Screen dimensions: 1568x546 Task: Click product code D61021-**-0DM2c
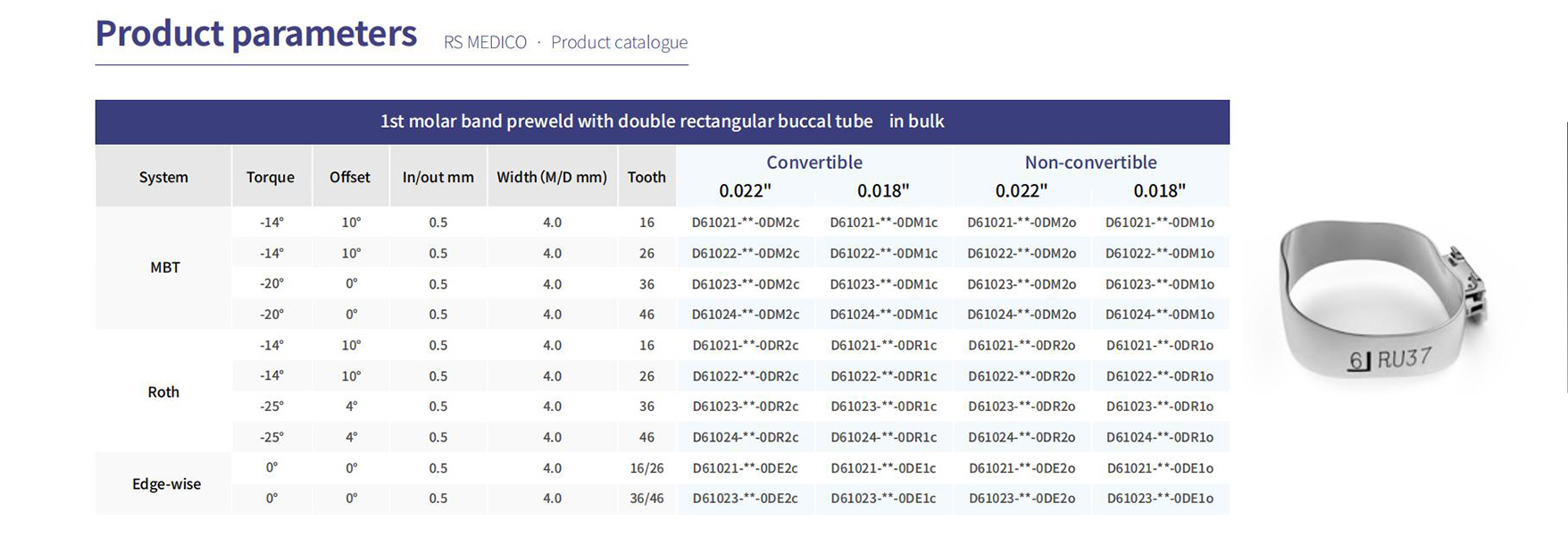(746, 223)
